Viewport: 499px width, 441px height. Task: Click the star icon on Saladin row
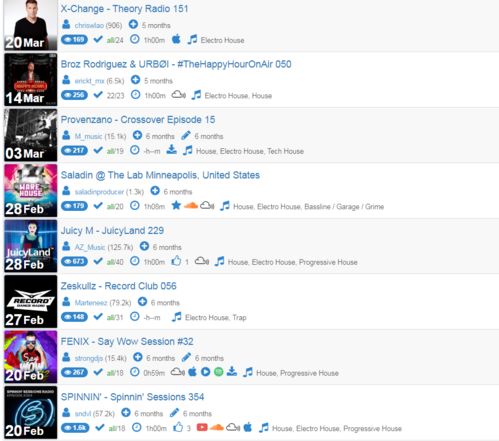coord(176,205)
